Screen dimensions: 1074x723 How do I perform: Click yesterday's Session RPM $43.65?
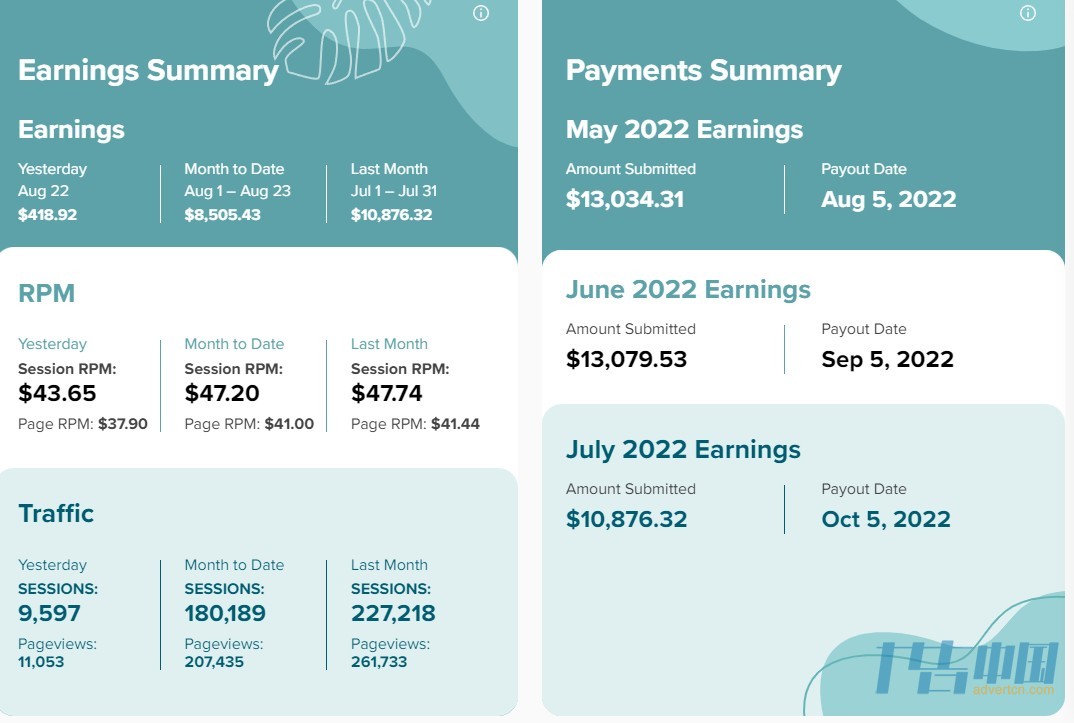[x=57, y=393]
